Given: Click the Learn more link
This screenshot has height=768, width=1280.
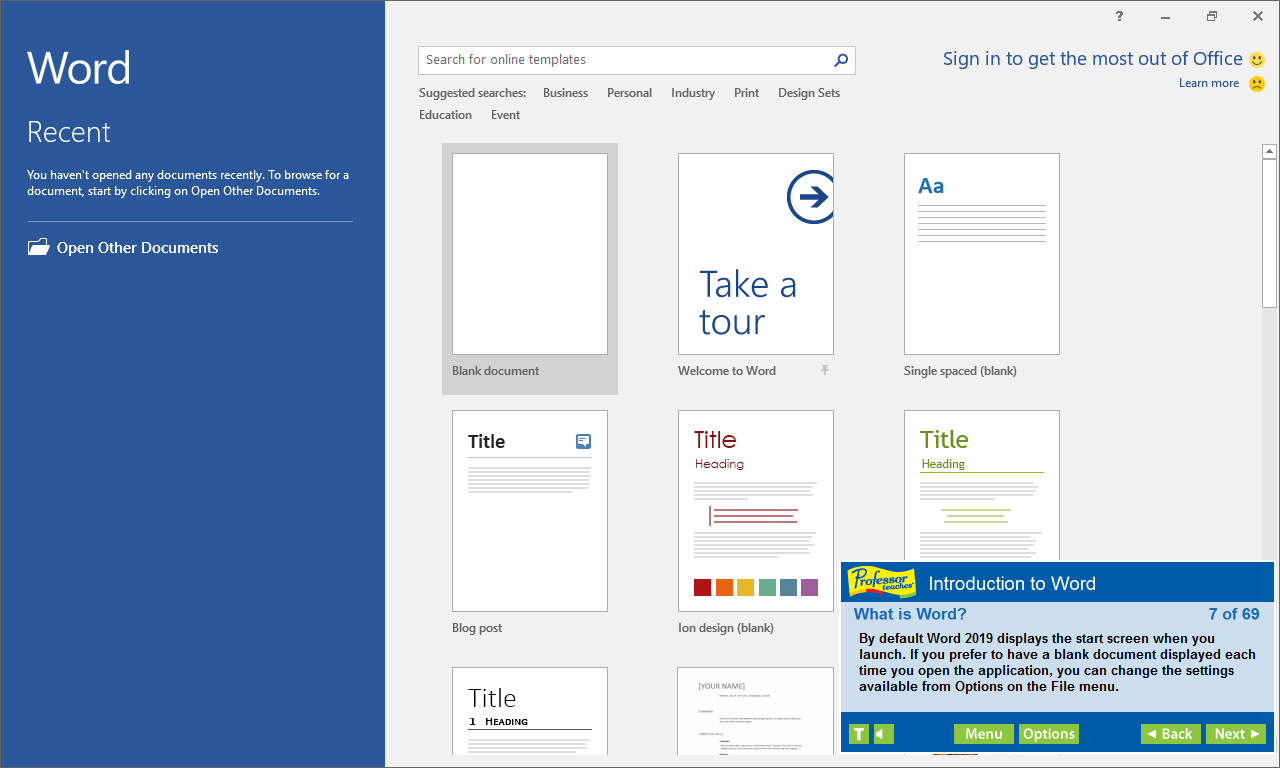Looking at the screenshot, I should (x=1209, y=83).
